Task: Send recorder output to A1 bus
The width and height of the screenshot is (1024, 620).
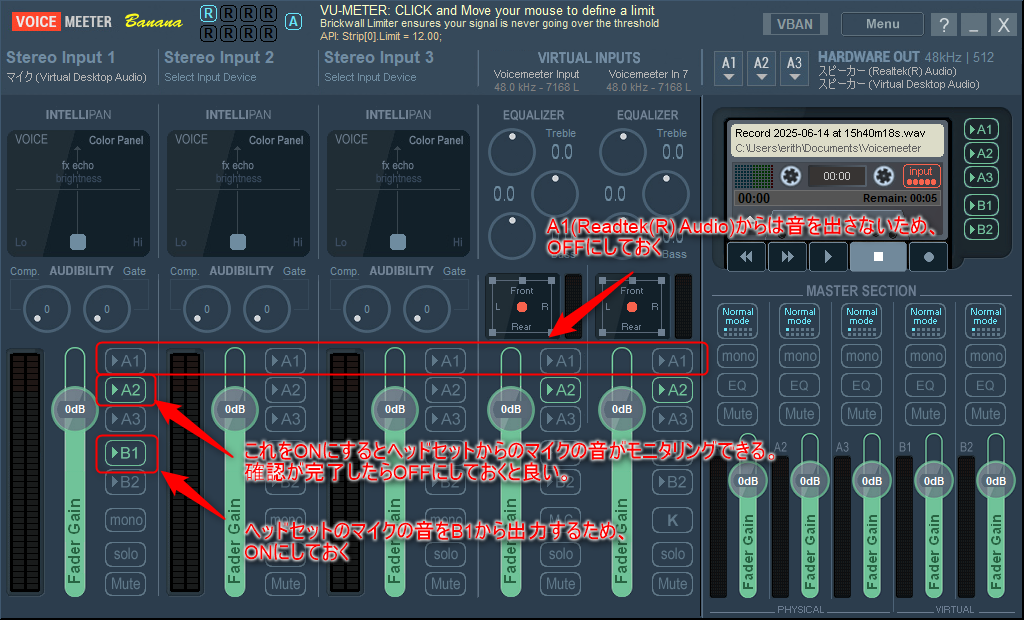Action: (x=981, y=129)
